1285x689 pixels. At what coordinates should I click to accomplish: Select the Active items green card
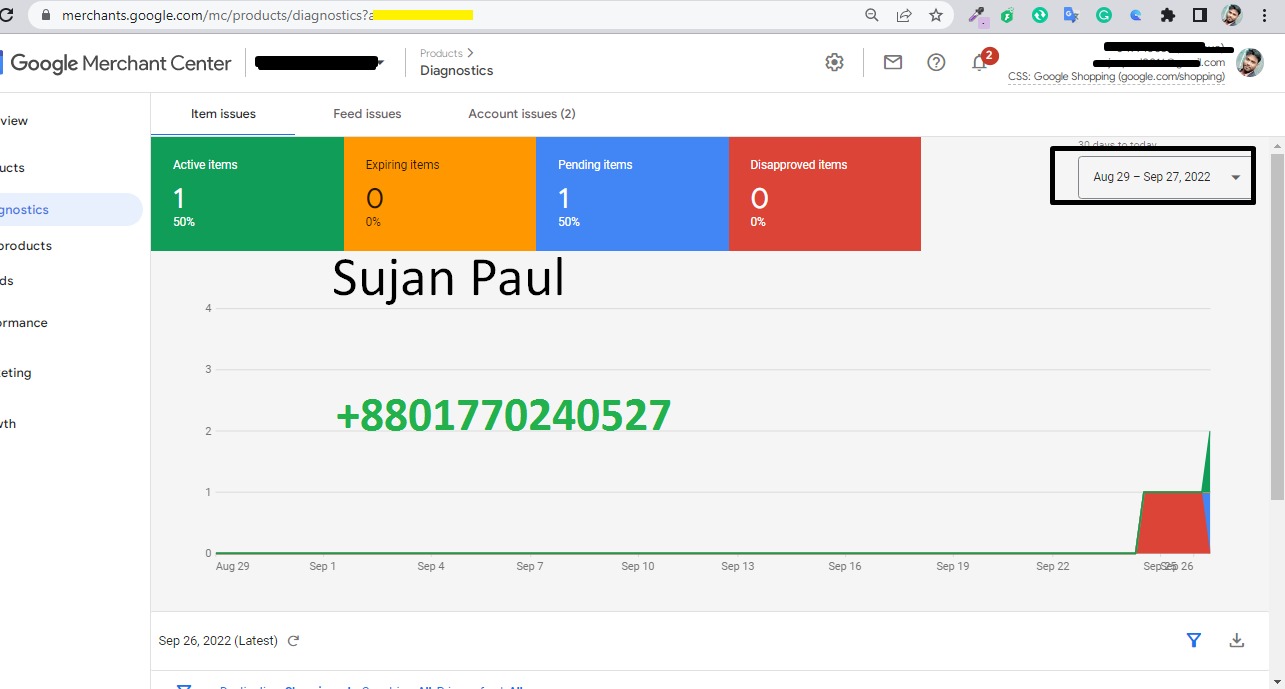point(247,194)
